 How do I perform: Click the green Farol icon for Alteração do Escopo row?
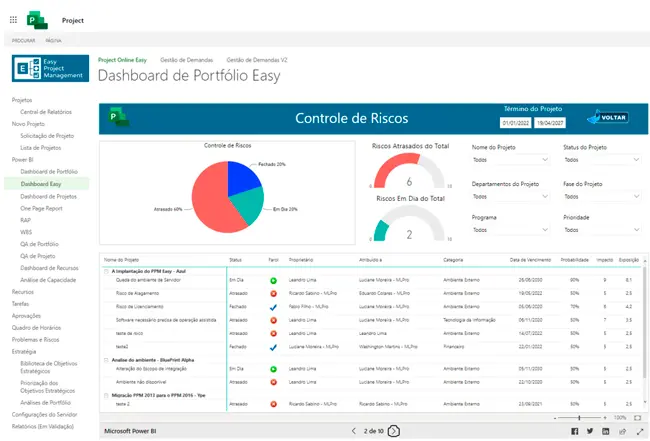[x=273, y=369]
